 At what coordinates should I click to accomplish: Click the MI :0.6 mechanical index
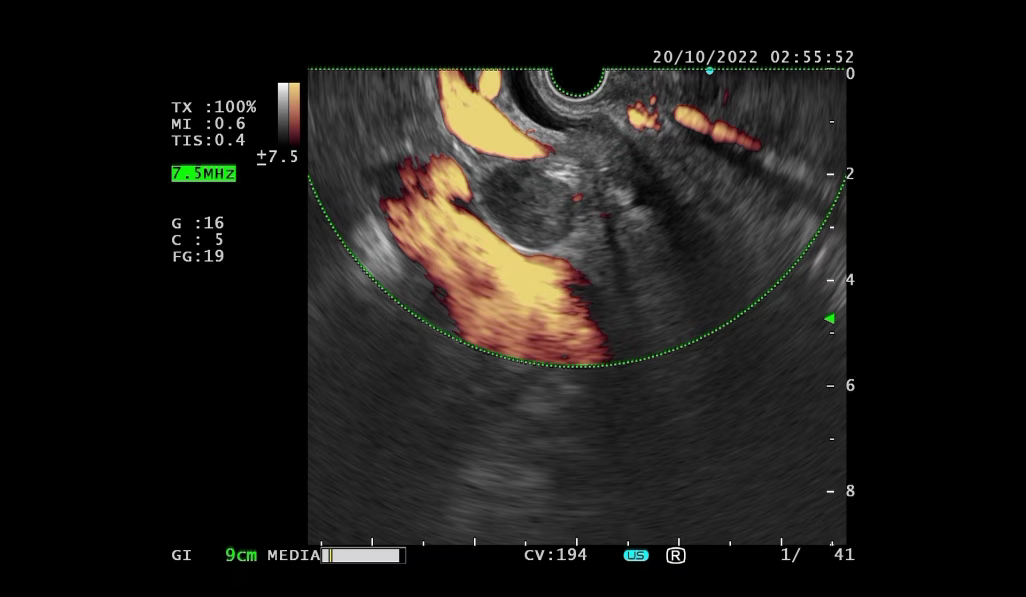tap(208, 124)
